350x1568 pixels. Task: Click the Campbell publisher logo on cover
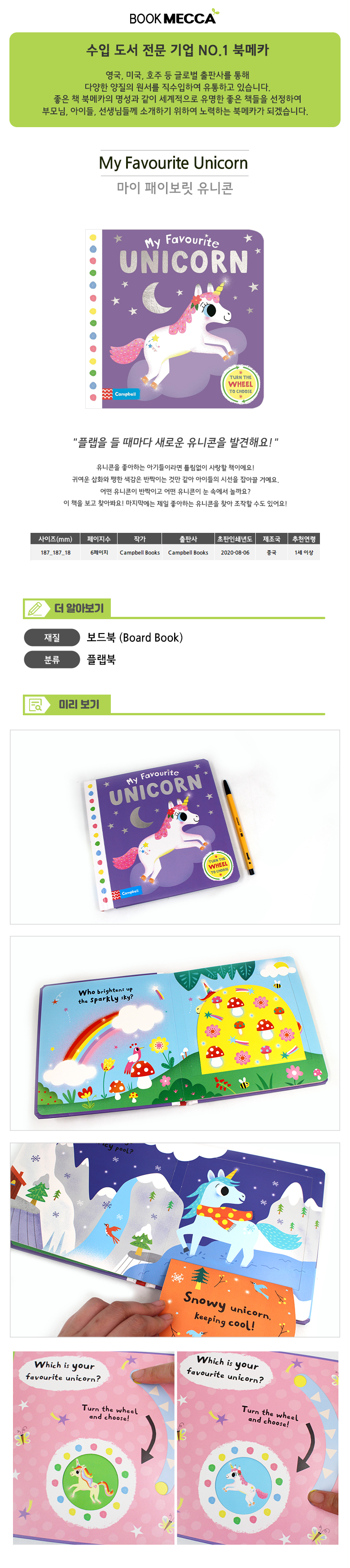coord(120,394)
